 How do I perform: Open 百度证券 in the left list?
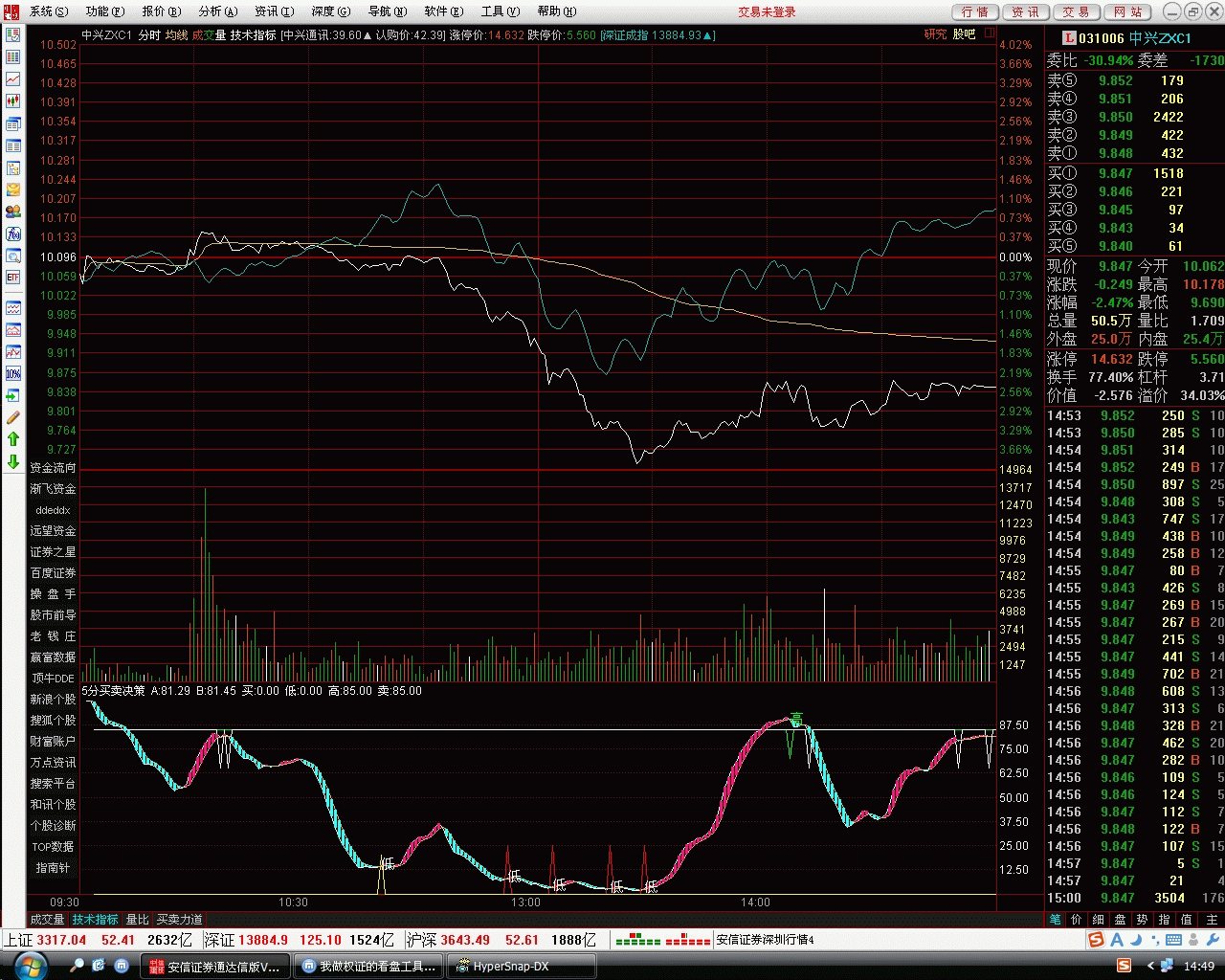point(53,573)
